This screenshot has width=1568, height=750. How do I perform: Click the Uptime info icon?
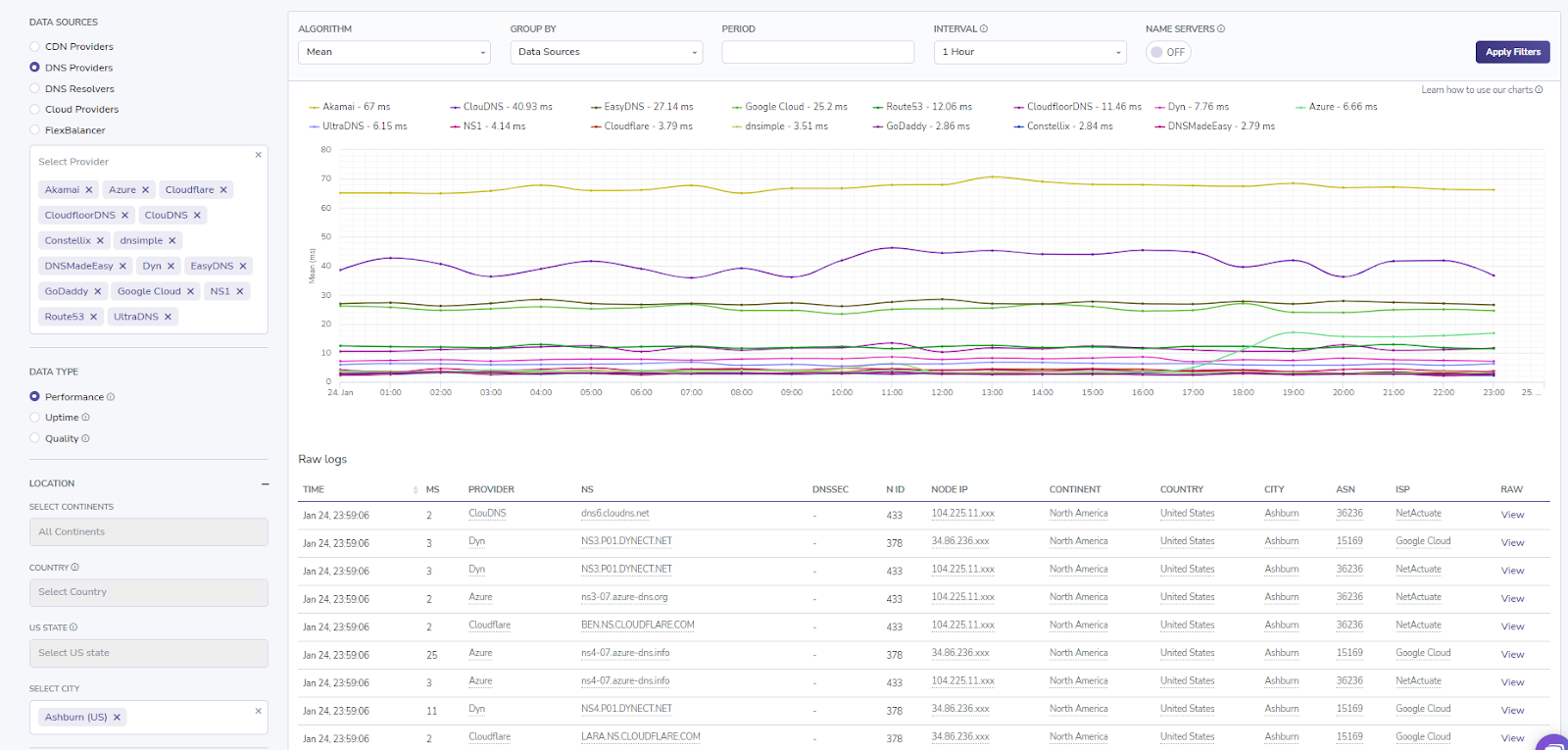(x=85, y=418)
